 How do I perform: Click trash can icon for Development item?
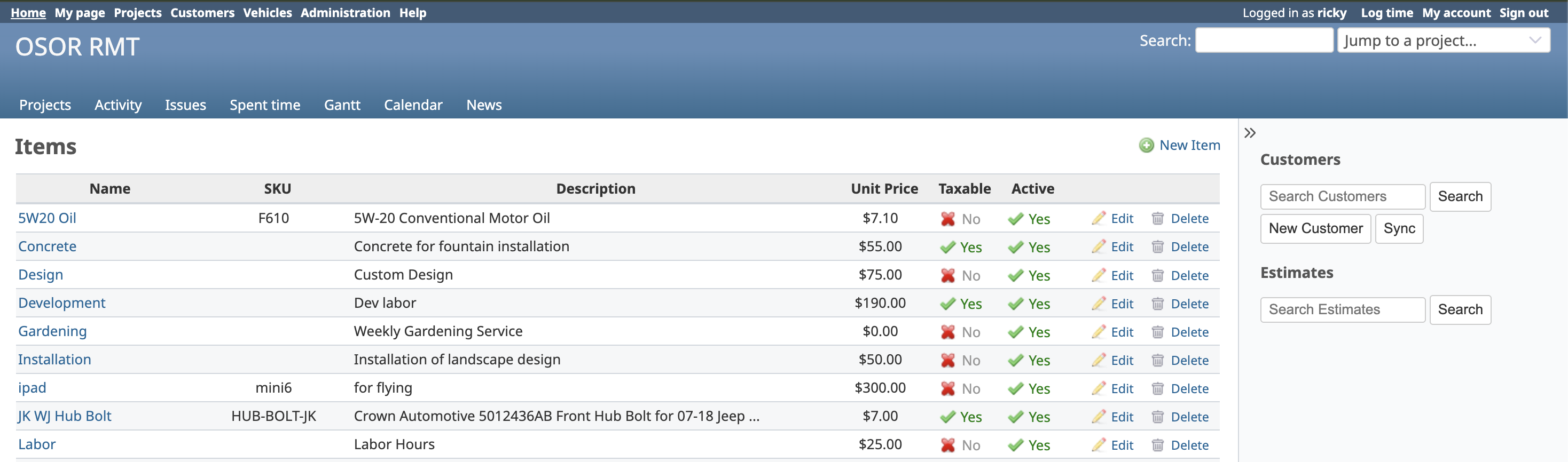(x=1157, y=304)
